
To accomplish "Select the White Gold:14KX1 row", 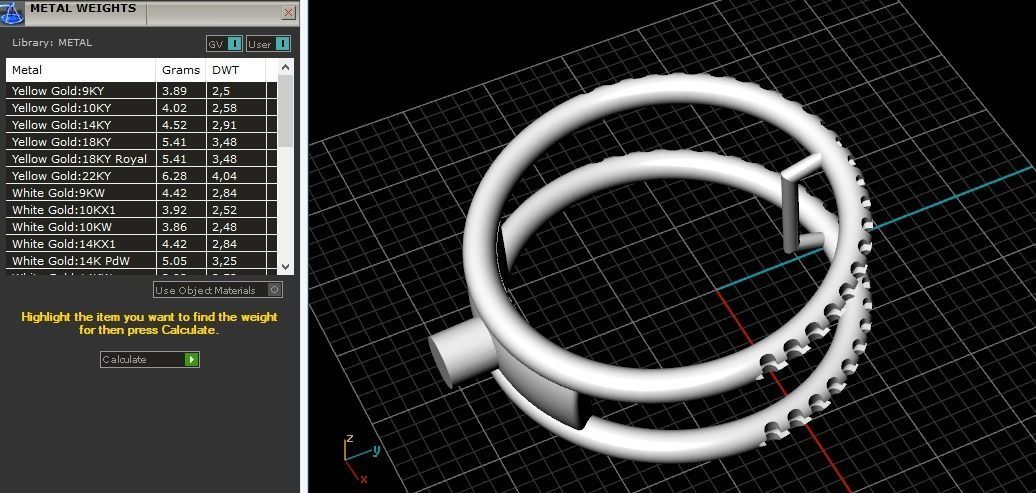I will [x=141, y=244].
